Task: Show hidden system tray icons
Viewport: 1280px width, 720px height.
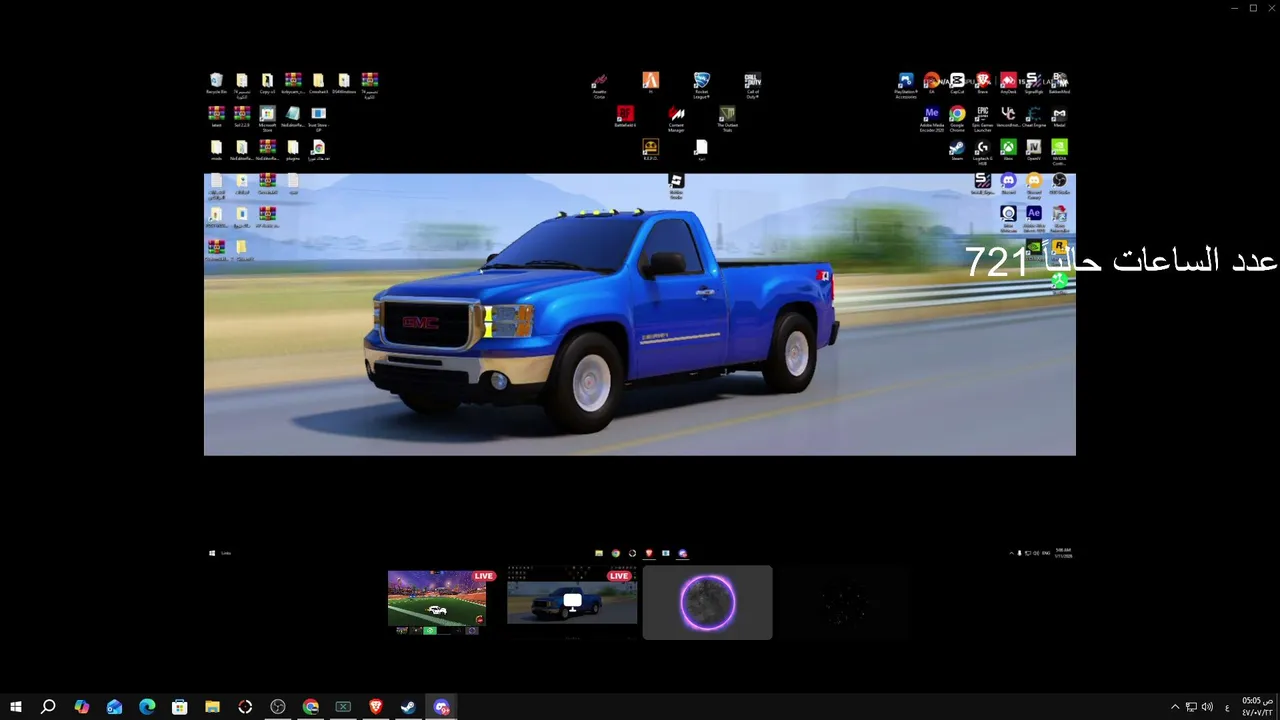Action: point(1175,707)
